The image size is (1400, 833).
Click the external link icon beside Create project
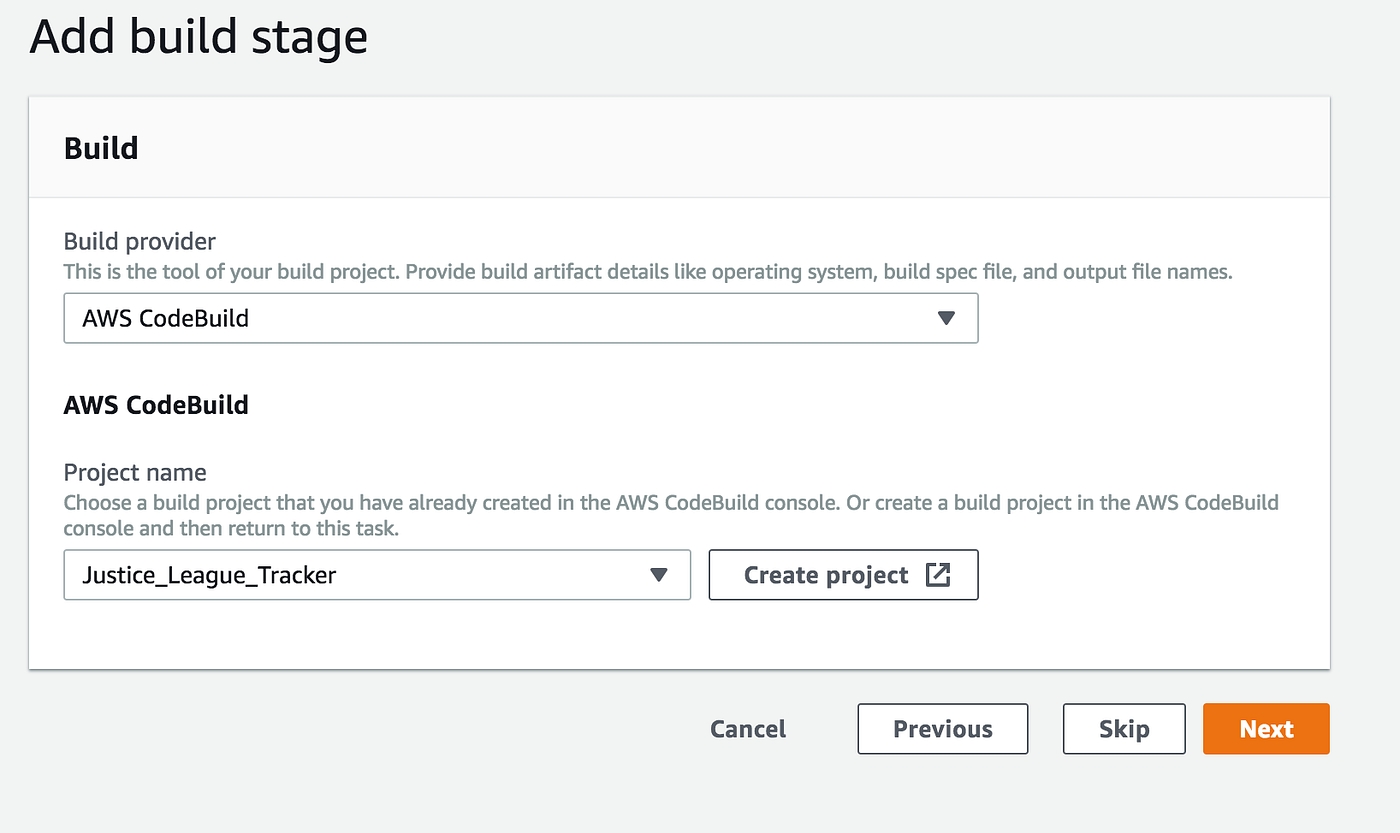click(938, 575)
